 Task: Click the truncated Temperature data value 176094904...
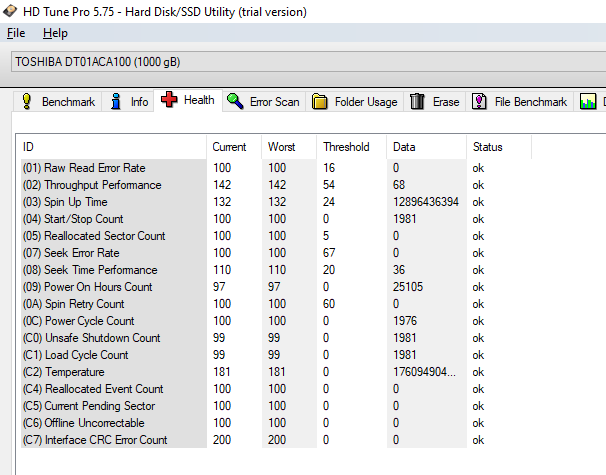(424, 372)
